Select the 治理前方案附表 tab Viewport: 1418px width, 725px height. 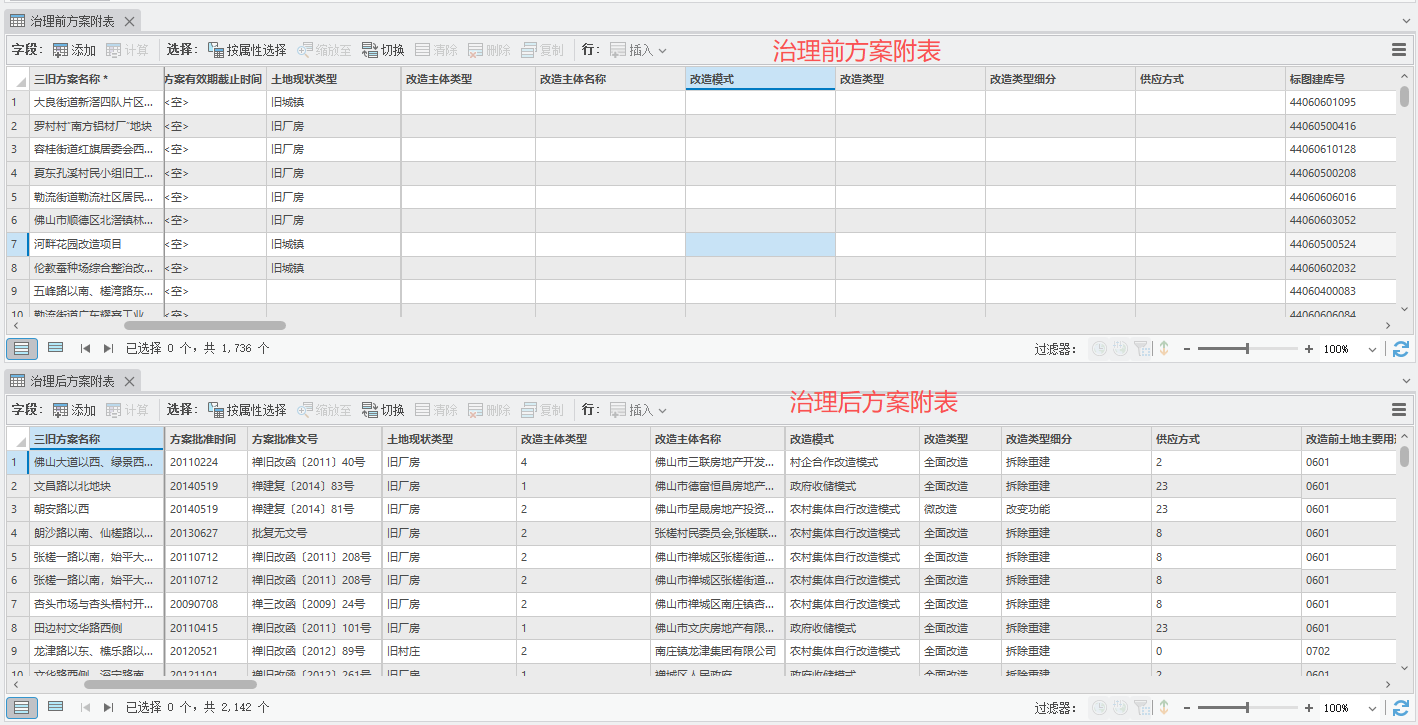71,21
